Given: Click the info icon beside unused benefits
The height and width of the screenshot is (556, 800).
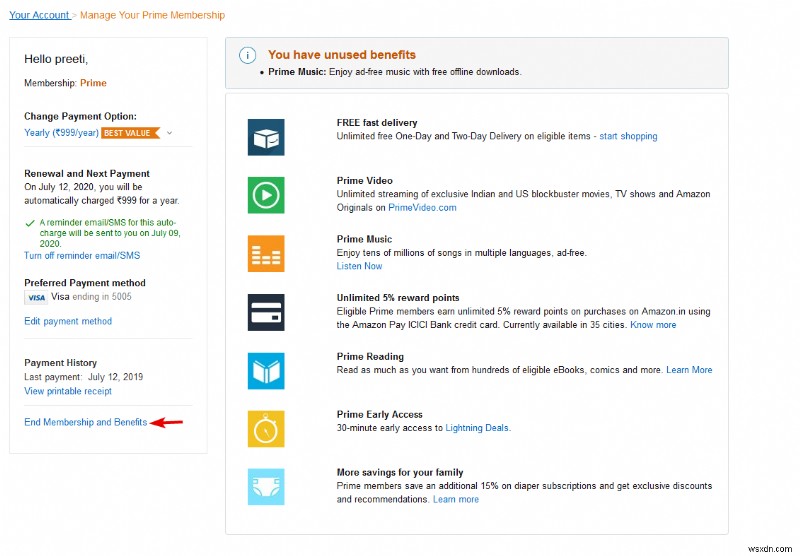Looking at the screenshot, I should coord(247,55).
